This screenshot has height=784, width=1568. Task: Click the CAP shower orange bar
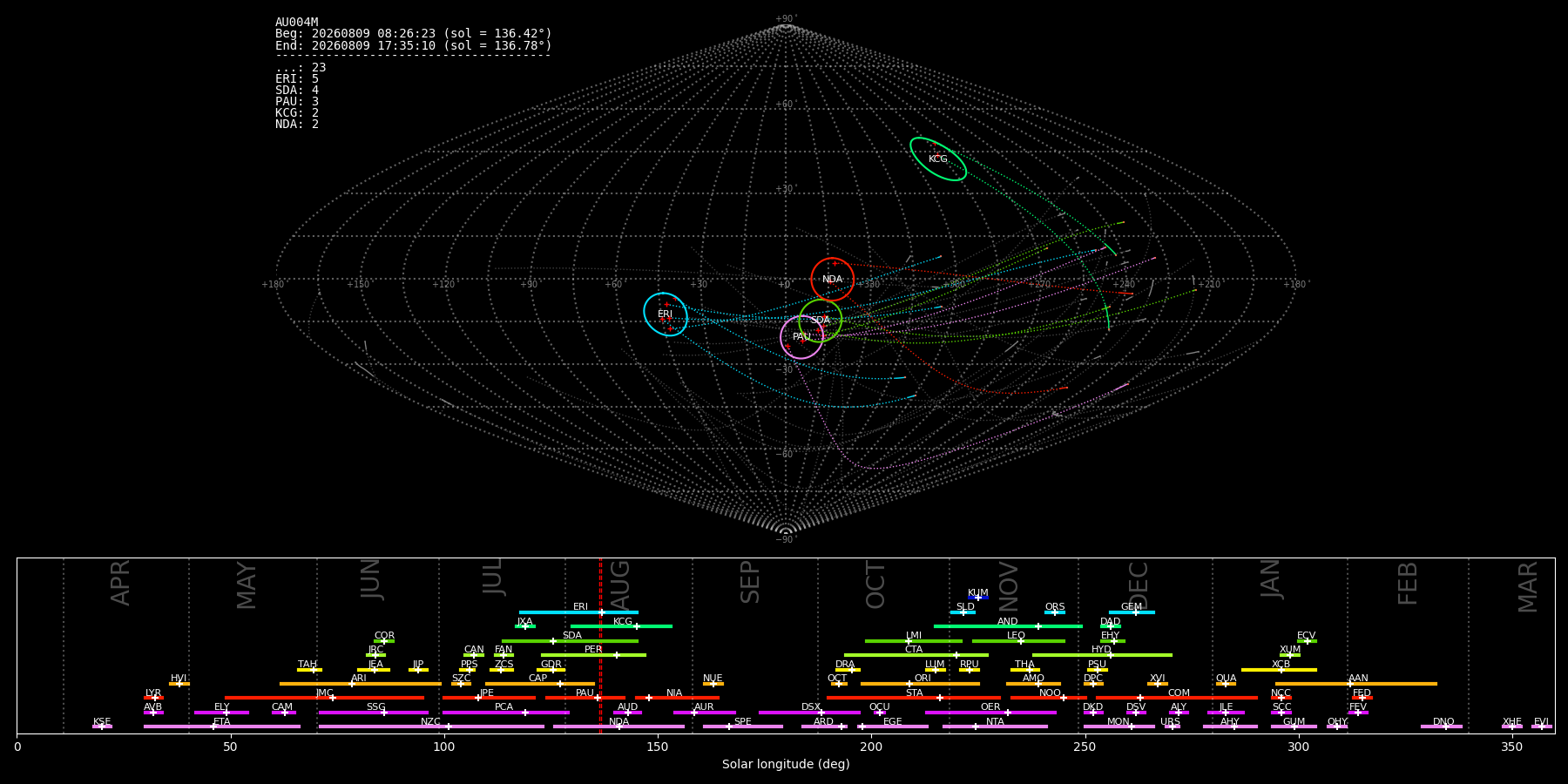[x=540, y=684]
